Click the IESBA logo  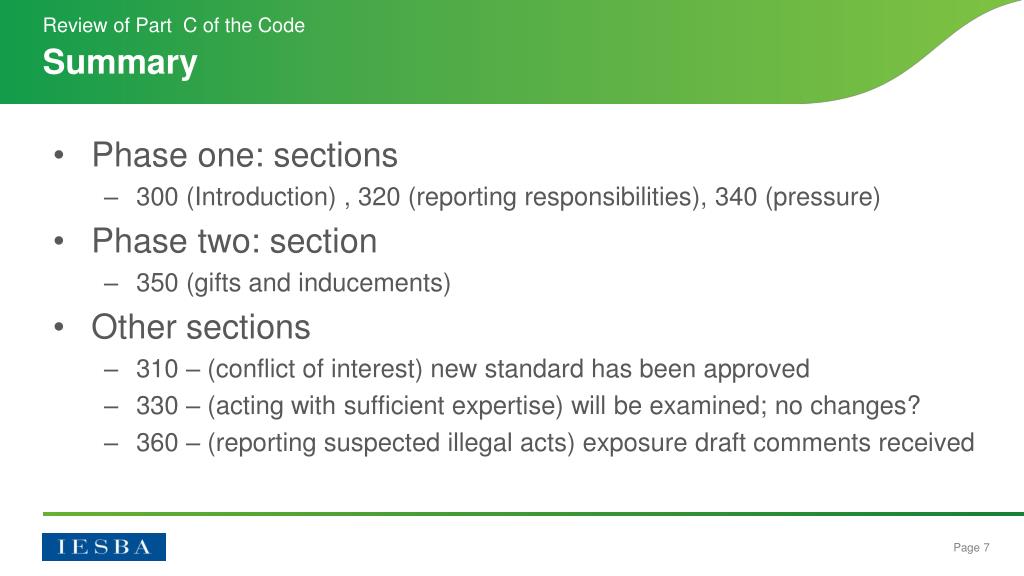click(x=104, y=547)
